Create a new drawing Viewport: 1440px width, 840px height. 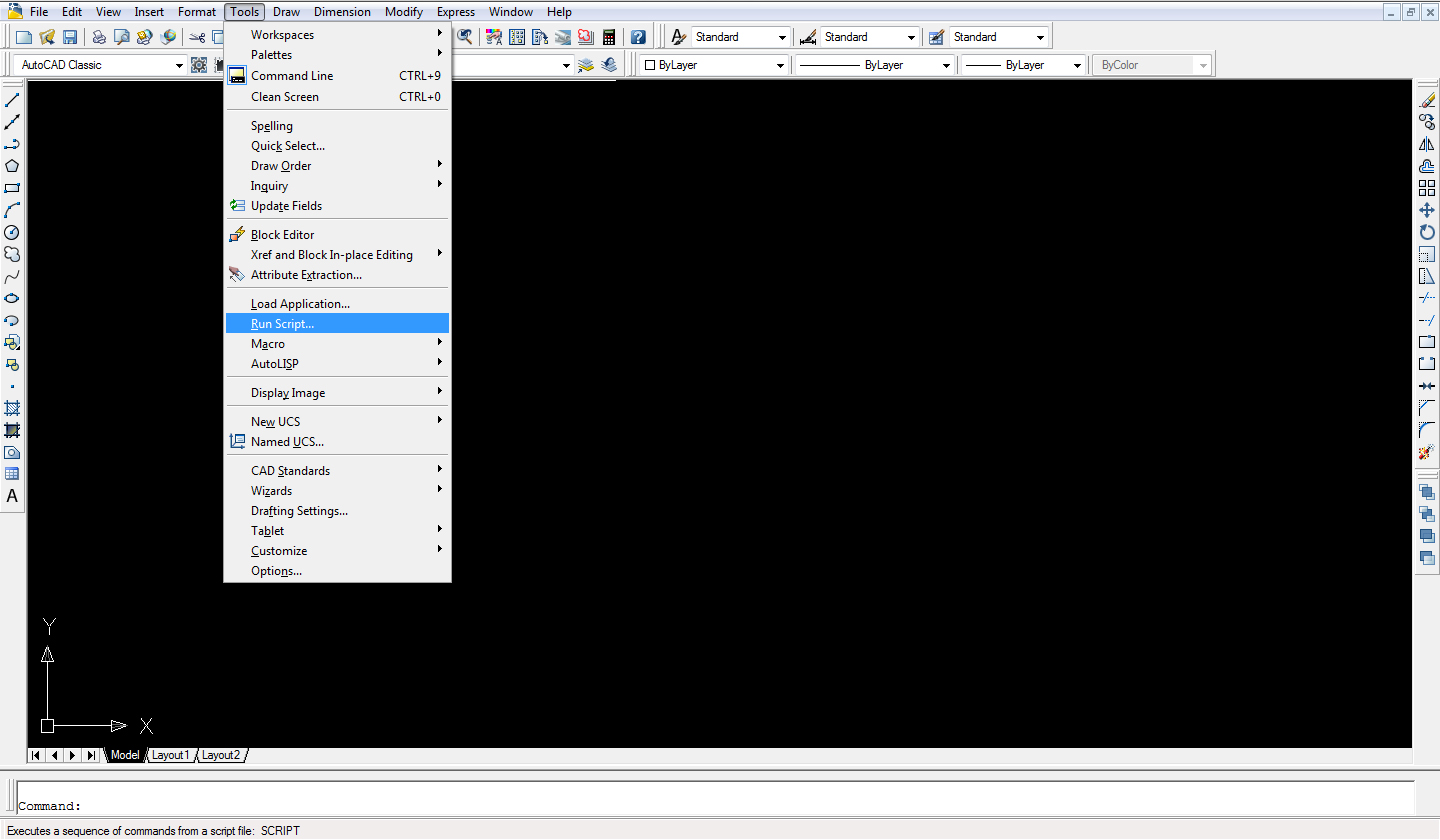pyautogui.click(x=22, y=36)
